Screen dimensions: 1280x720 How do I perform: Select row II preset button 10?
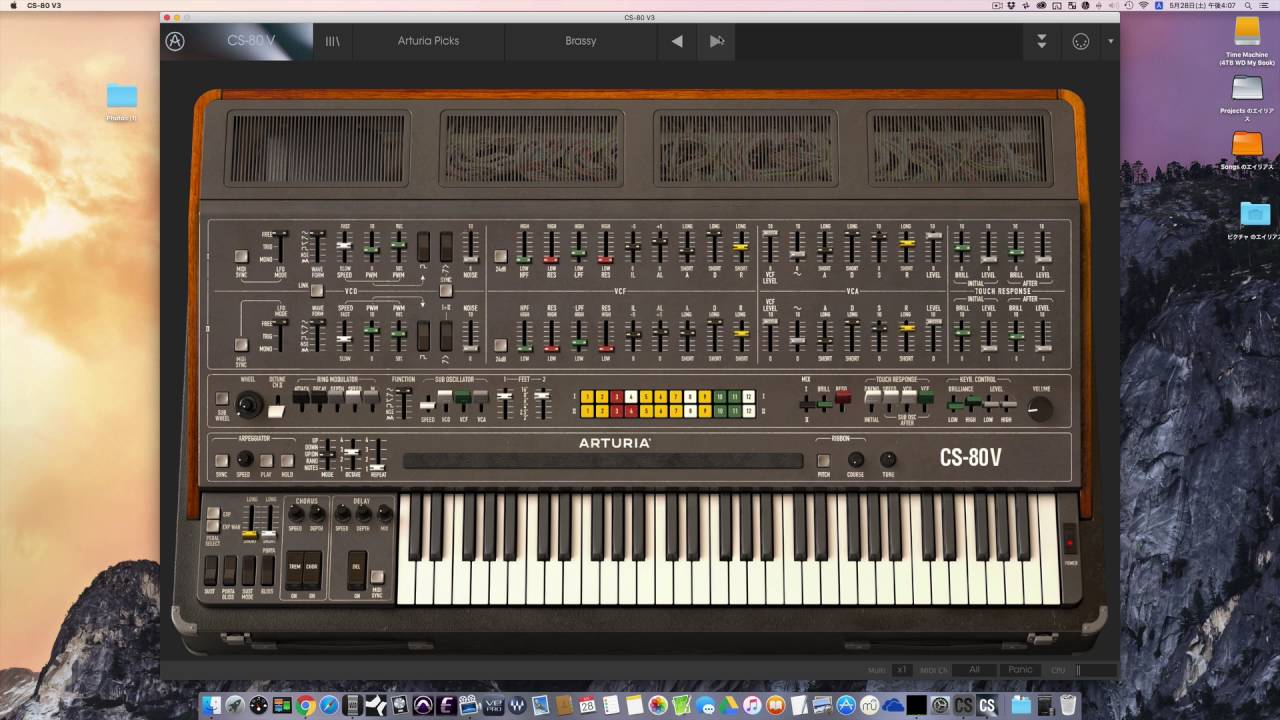tap(719, 410)
